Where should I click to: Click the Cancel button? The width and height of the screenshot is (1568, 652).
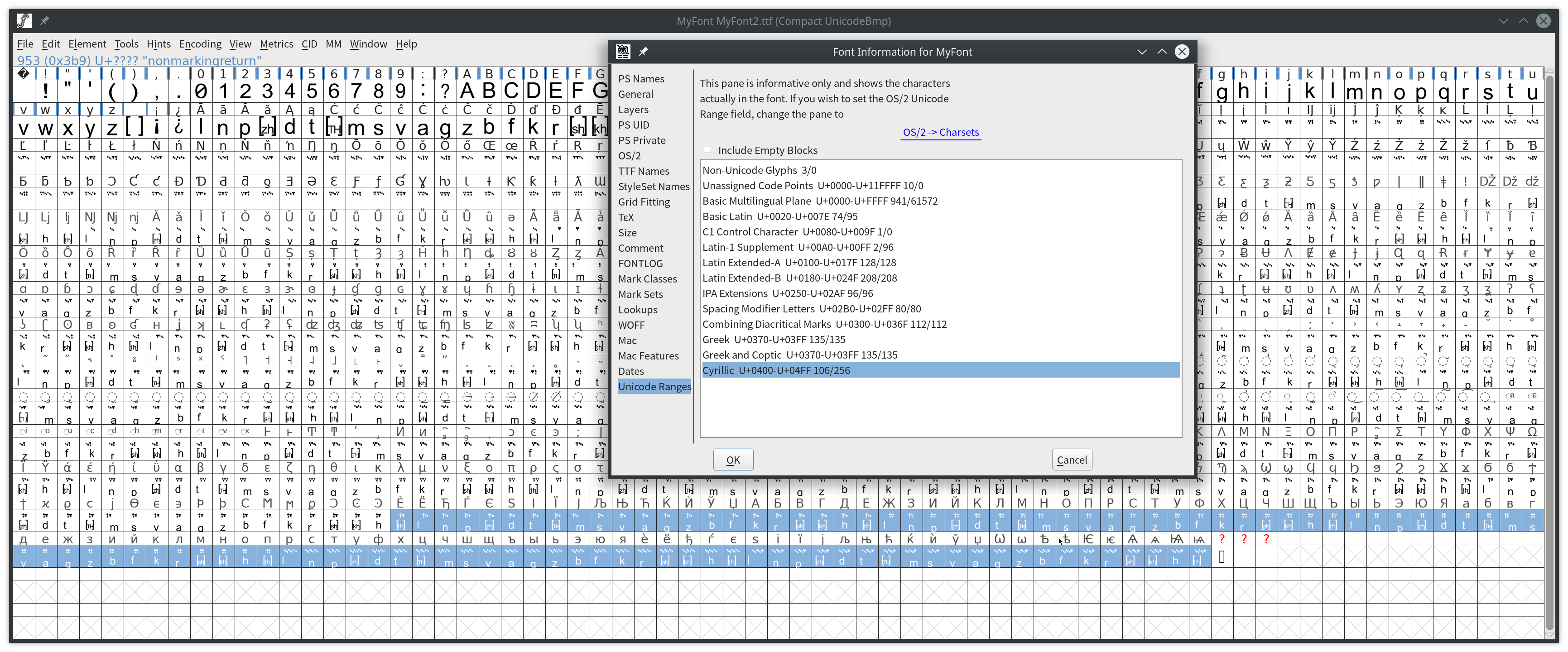tap(1071, 460)
